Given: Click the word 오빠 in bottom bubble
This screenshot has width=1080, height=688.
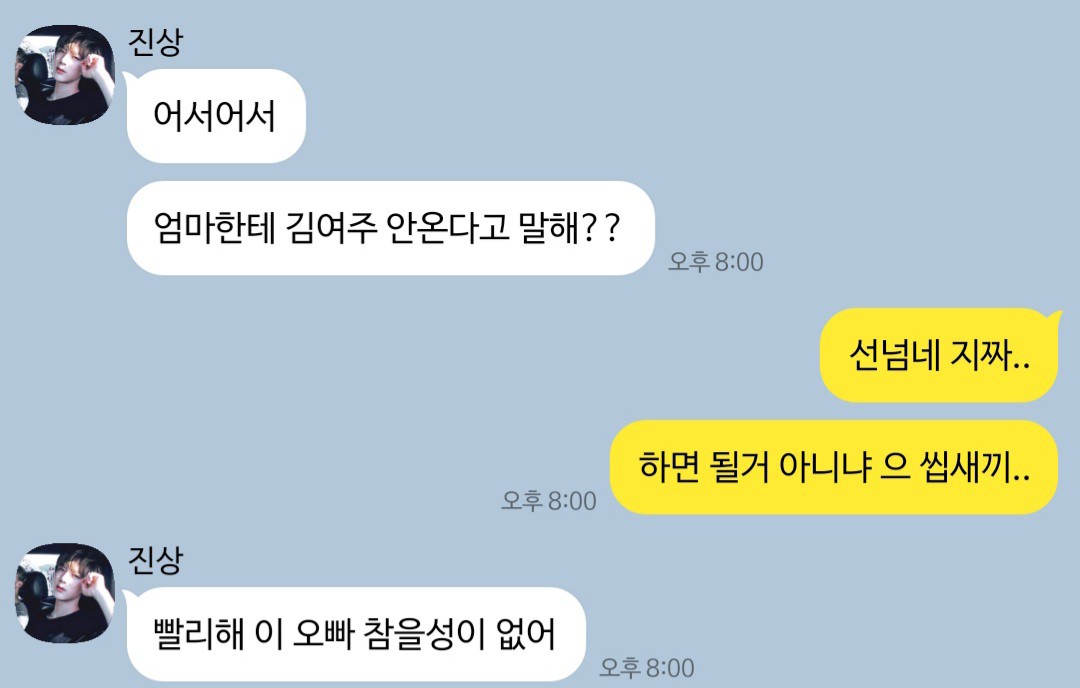Looking at the screenshot, I should (x=324, y=634).
